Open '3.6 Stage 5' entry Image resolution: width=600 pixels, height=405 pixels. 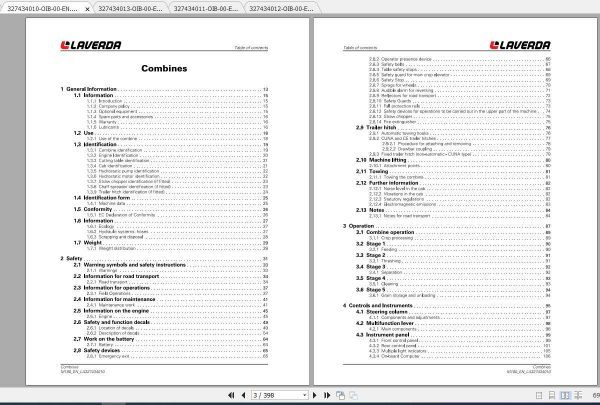453,289
